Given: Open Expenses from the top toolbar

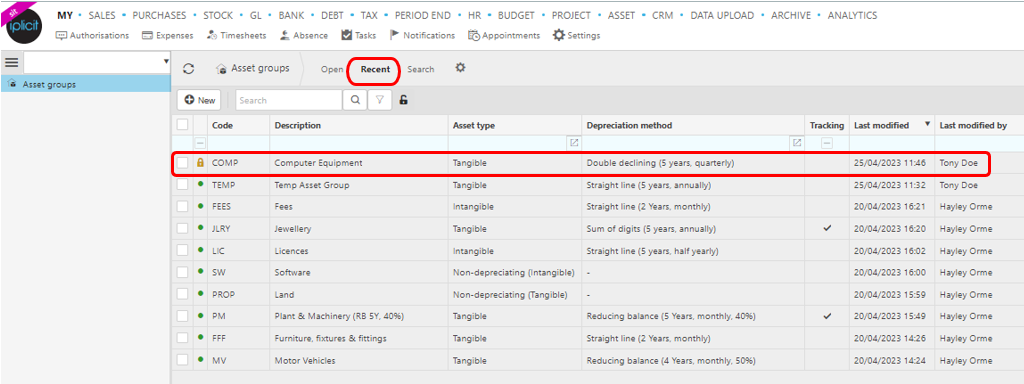Looking at the screenshot, I should click(167, 35).
